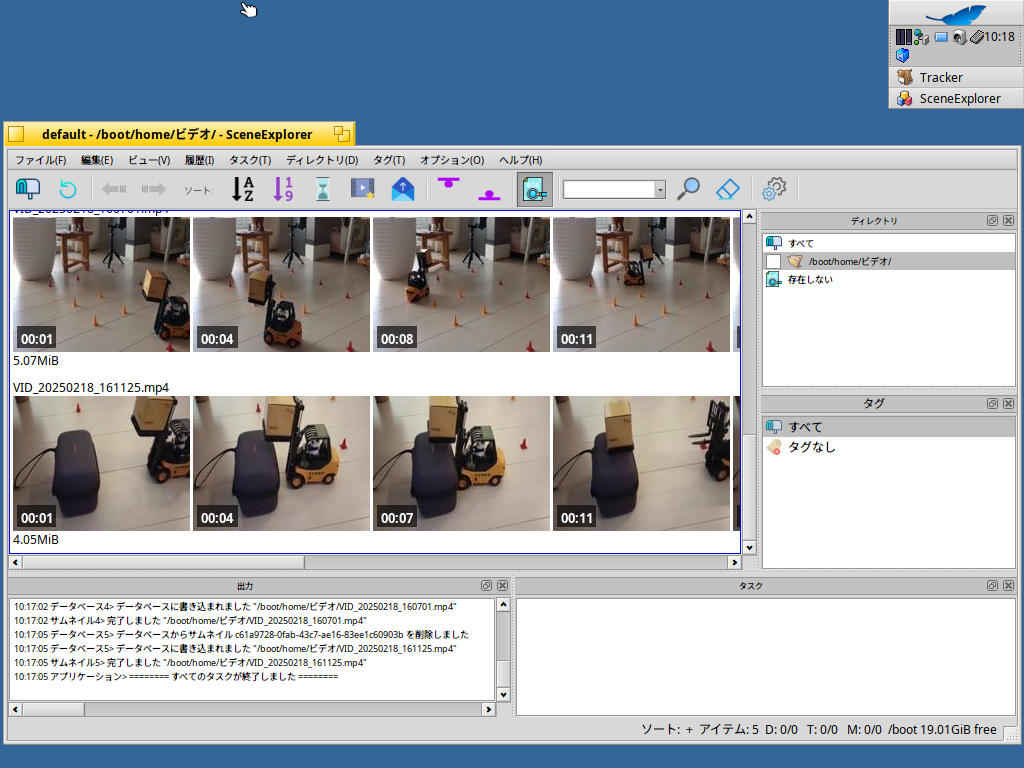Click the mailbox icon in the toolbar
This screenshot has width=1024, height=768.
pos(27,189)
